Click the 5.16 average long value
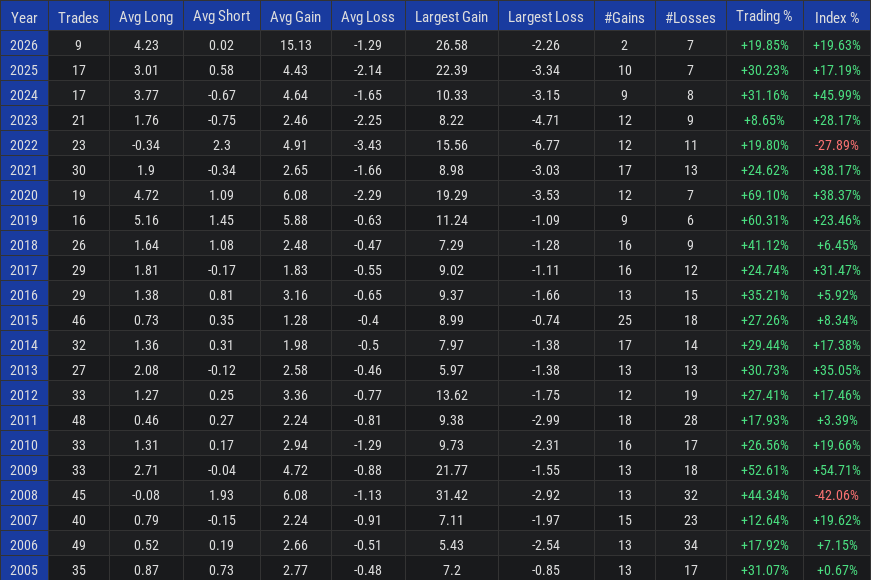The width and height of the screenshot is (871, 580). 146,220
